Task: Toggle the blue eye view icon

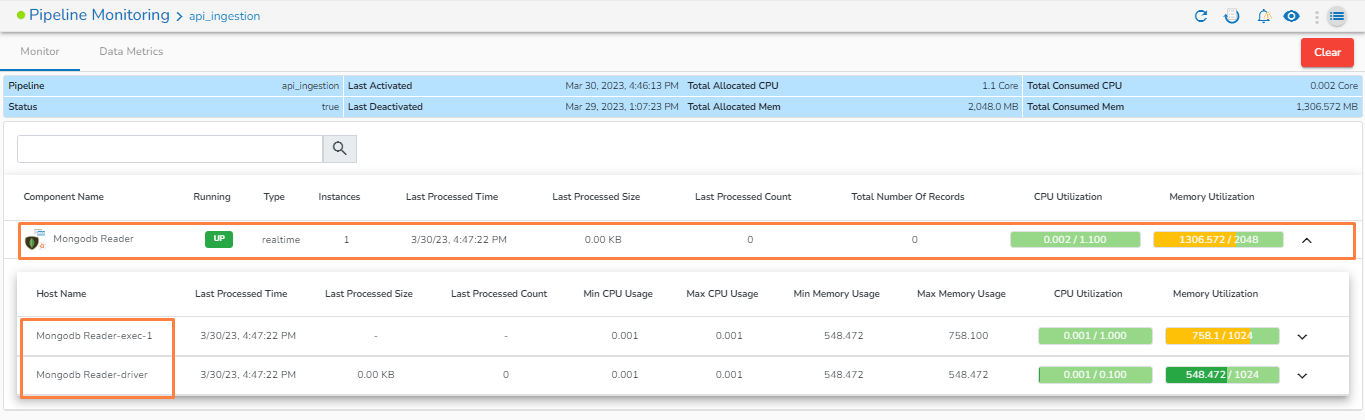Action: 1291,16
